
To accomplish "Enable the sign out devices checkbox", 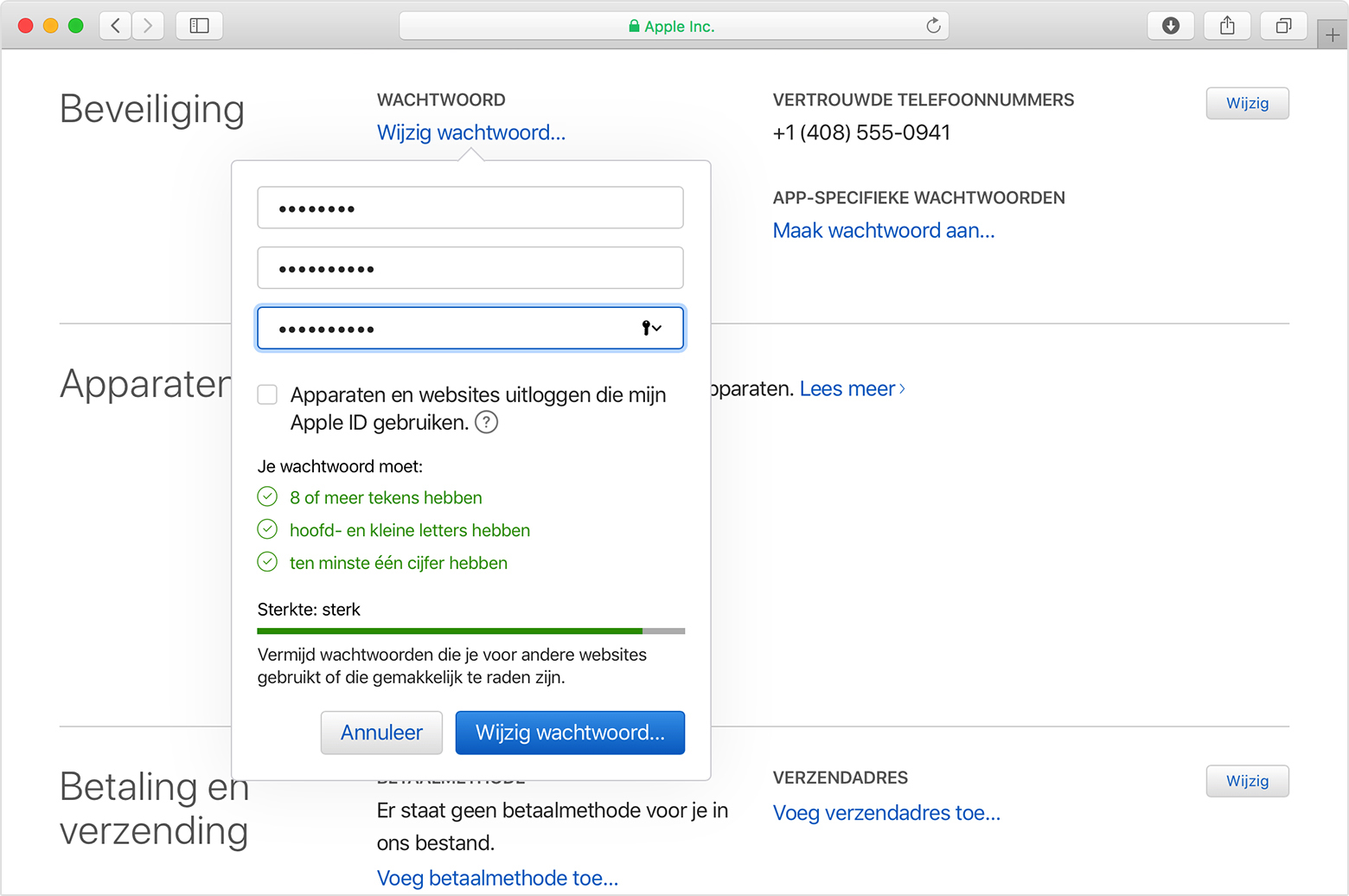I will 268,395.
